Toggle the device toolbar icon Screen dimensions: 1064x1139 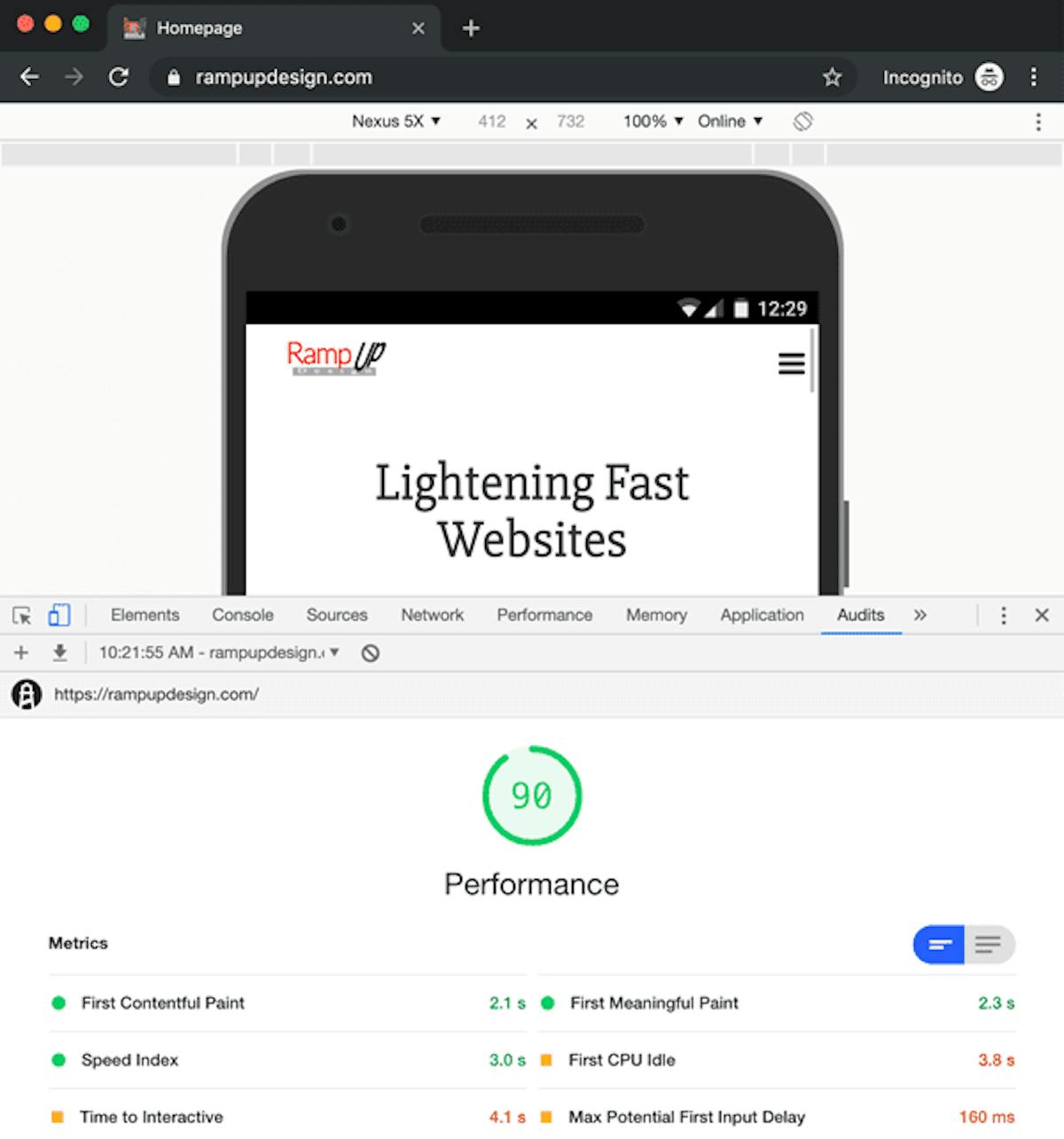[59, 615]
